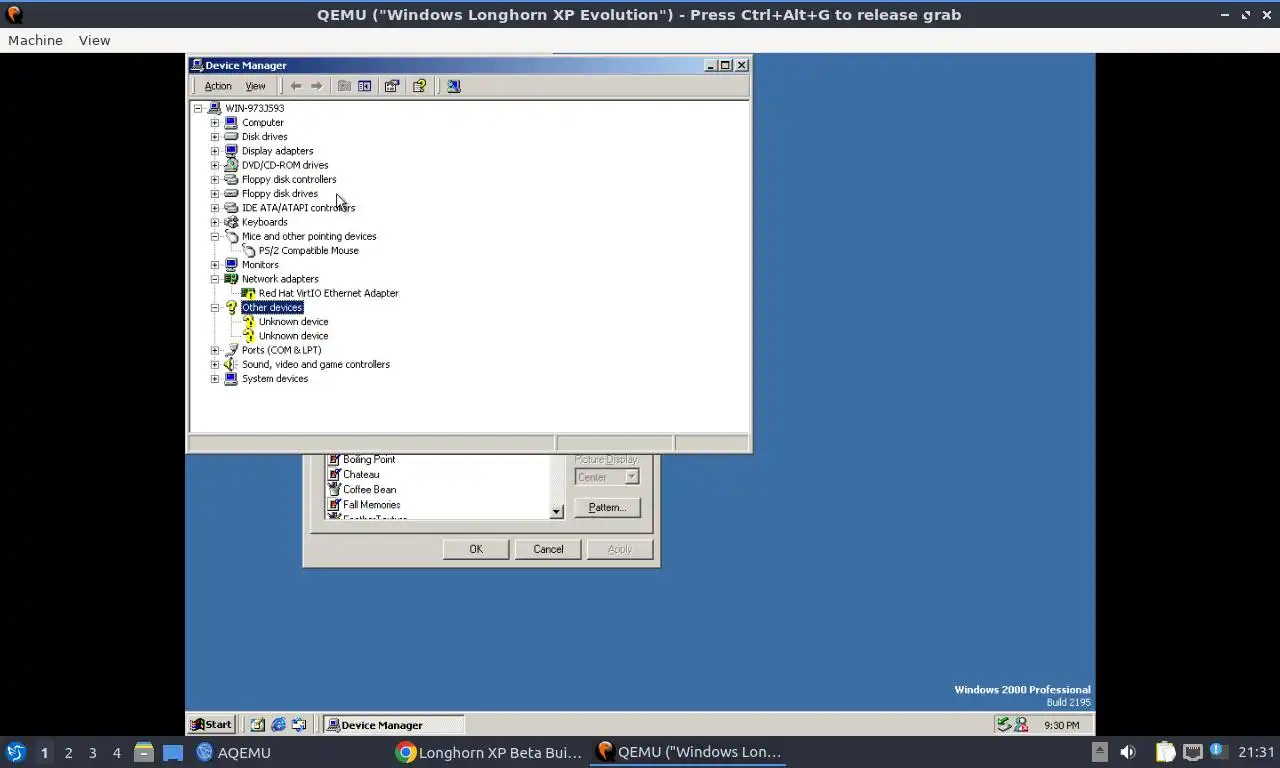1280x768 pixels.
Task: Open the QEMU View menu
Action: [94, 40]
